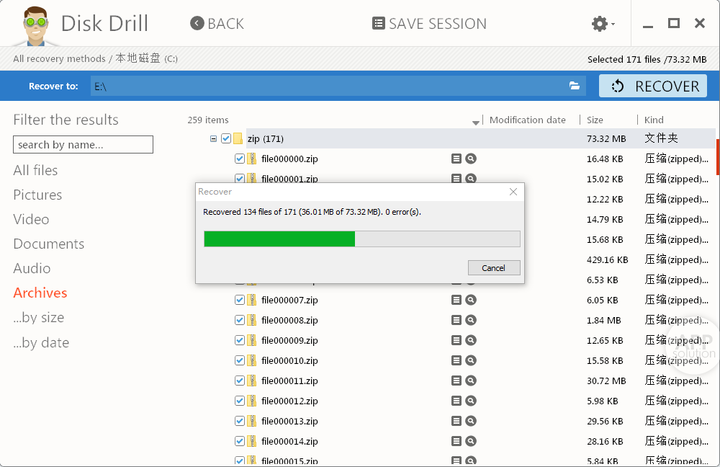Click the green recovery progress bar
This screenshot has height=467, width=720.
tap(280, 239)
